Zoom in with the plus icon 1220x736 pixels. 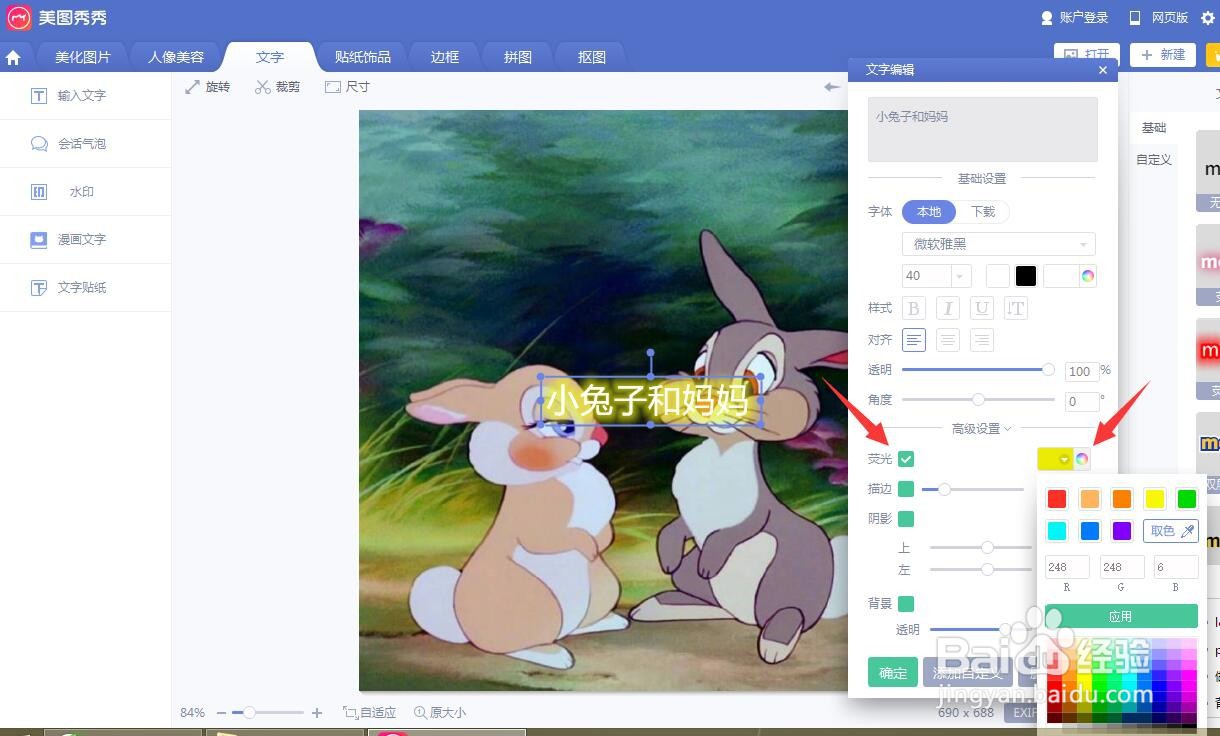pyautogui.click(x=317, y=713)
